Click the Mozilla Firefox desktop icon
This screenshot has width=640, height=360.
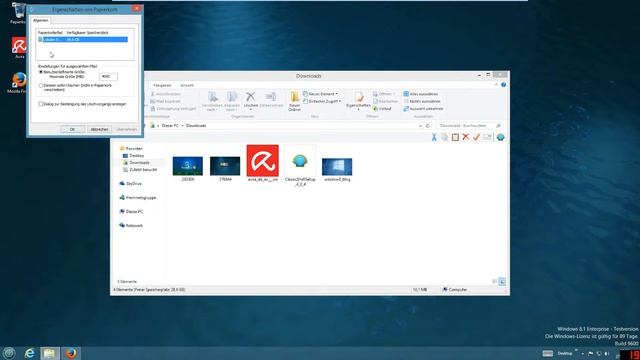[18, 83]
